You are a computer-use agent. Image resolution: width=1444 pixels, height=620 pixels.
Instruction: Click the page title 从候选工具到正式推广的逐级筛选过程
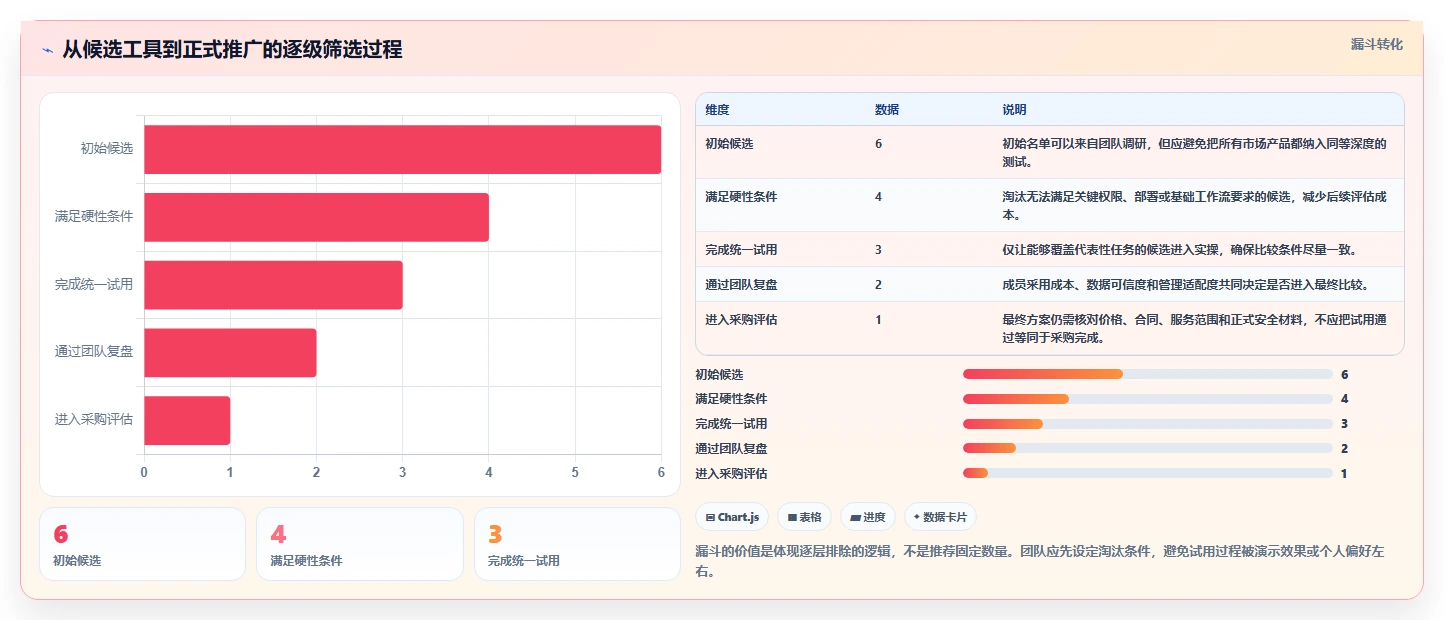(x=232, y=49)
